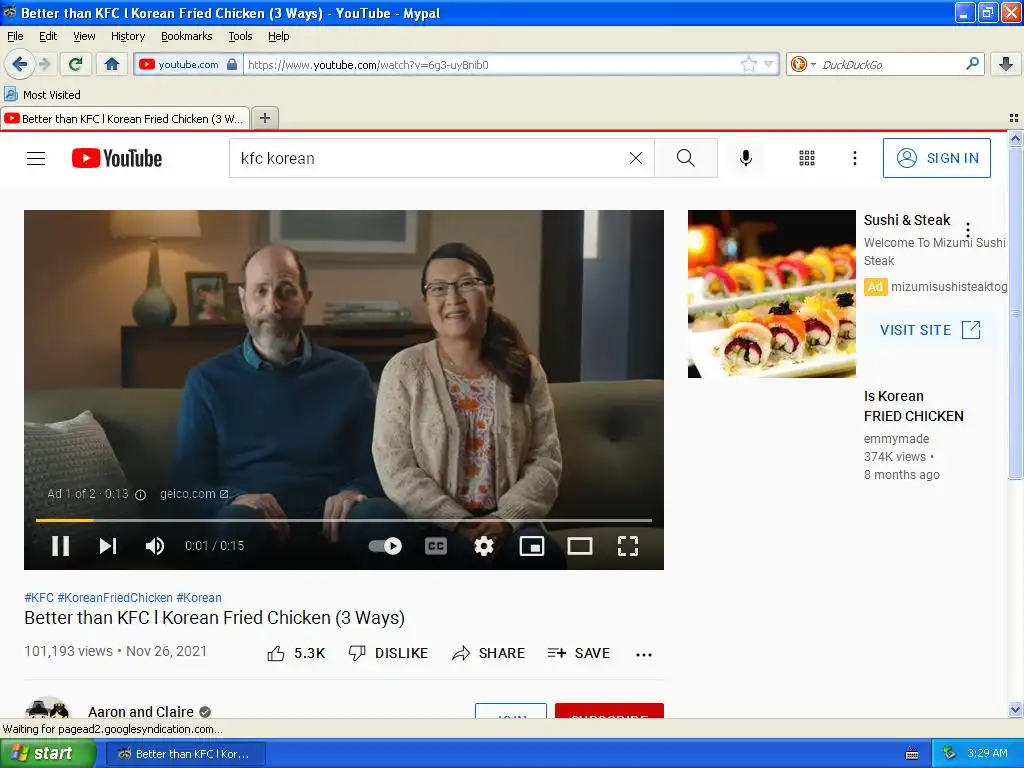Reload the page with refresh icon
1024x768 pixels.
[x=76, y=64]
